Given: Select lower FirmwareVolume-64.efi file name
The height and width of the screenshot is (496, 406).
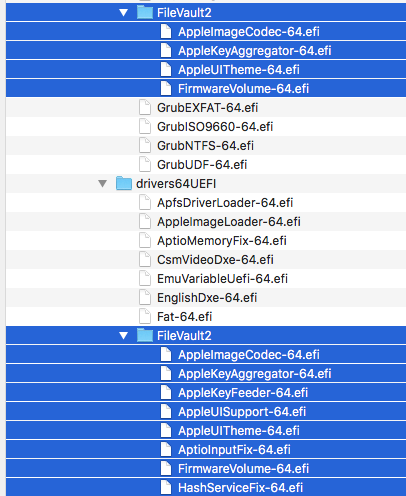Looking at the screenshot, I should tap(243, 469).
